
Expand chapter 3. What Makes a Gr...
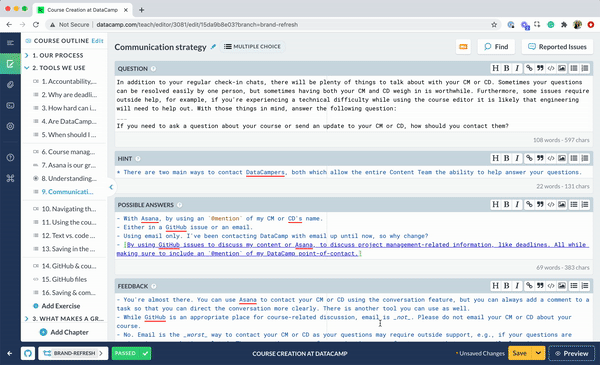[x=27, y=318]
